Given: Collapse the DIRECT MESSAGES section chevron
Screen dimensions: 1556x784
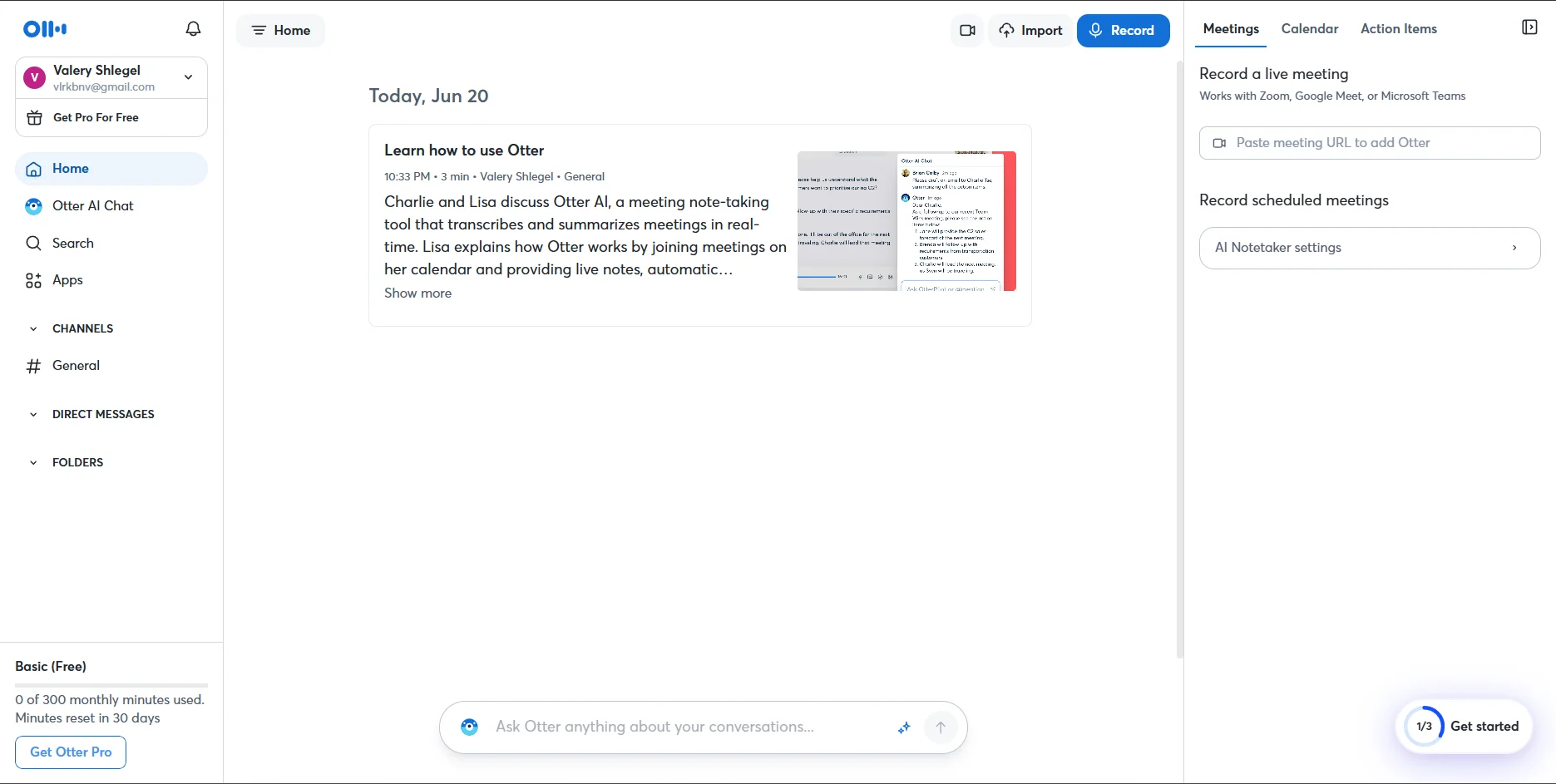Looking at the screenshot, I should (33, 415).
